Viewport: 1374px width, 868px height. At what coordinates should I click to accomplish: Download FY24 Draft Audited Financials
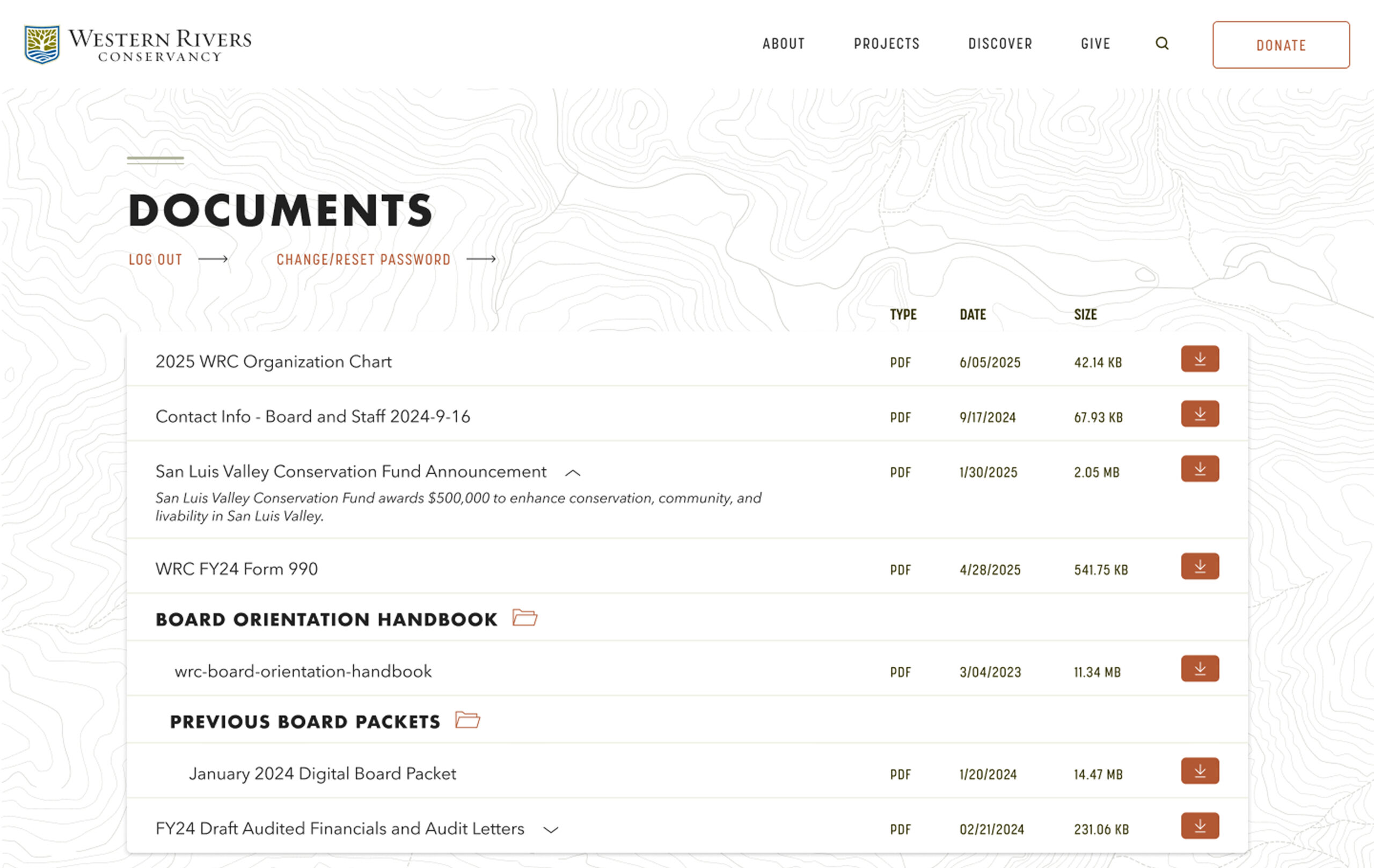1200,825
